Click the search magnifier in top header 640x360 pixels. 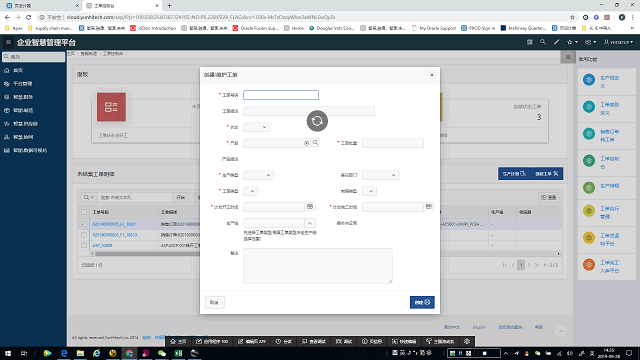pyautogui.click(x=542, y=42)
